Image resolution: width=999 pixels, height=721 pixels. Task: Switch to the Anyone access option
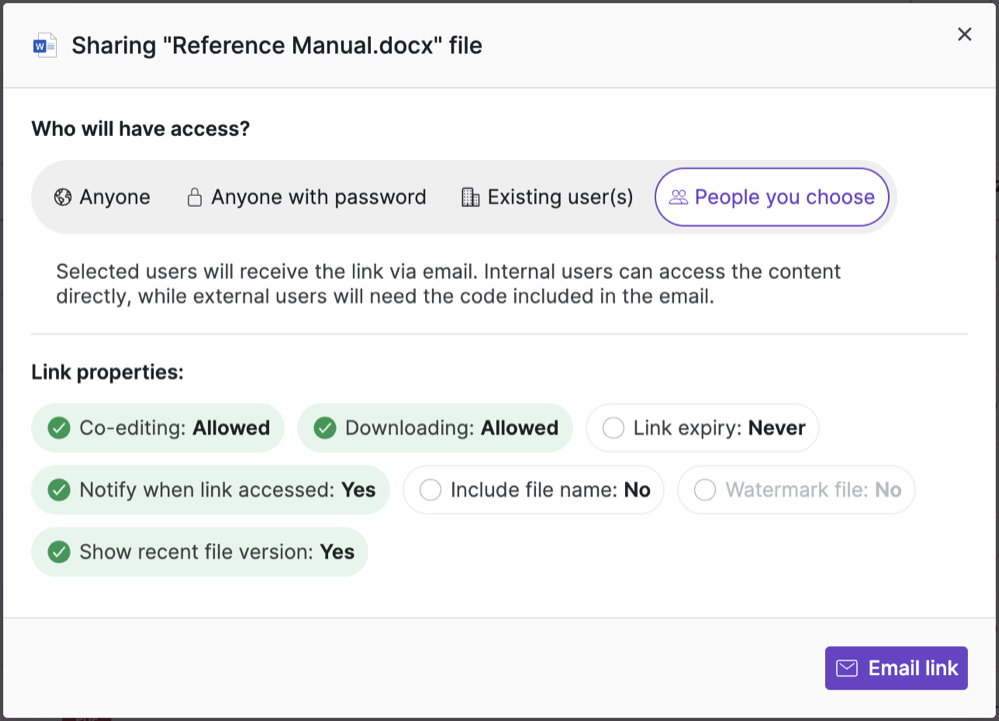tap(102, 197)
